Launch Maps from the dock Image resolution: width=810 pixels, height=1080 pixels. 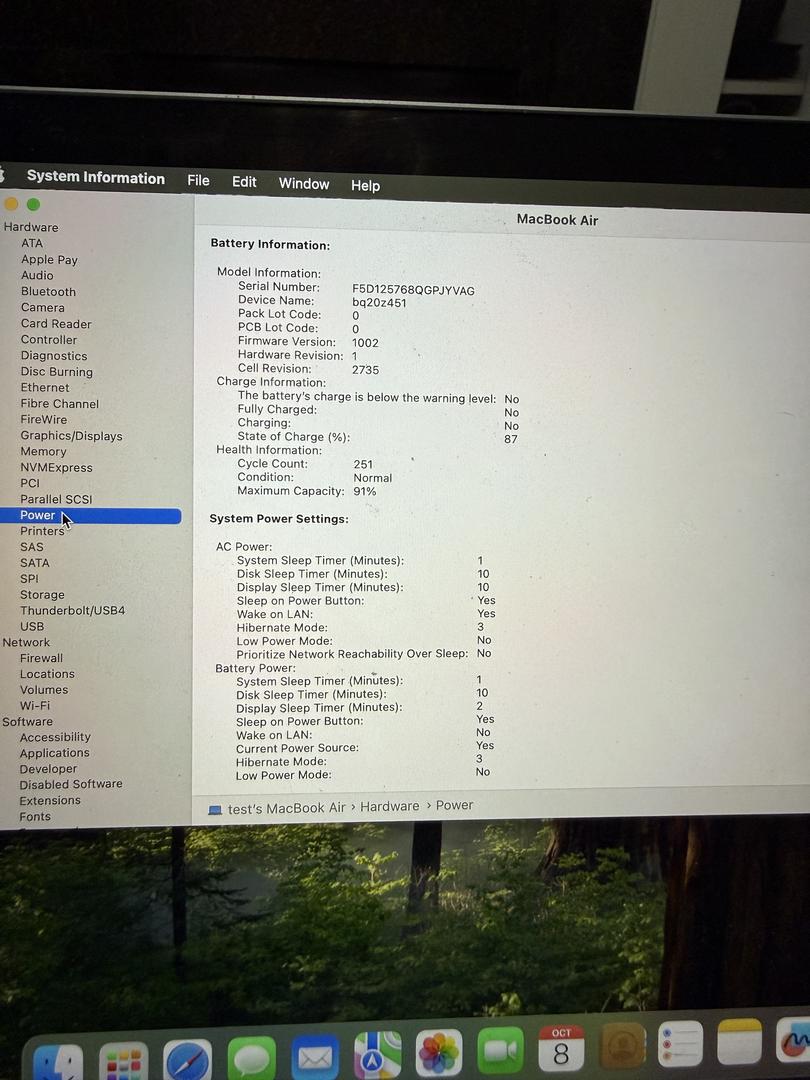tap(377, 1055)
